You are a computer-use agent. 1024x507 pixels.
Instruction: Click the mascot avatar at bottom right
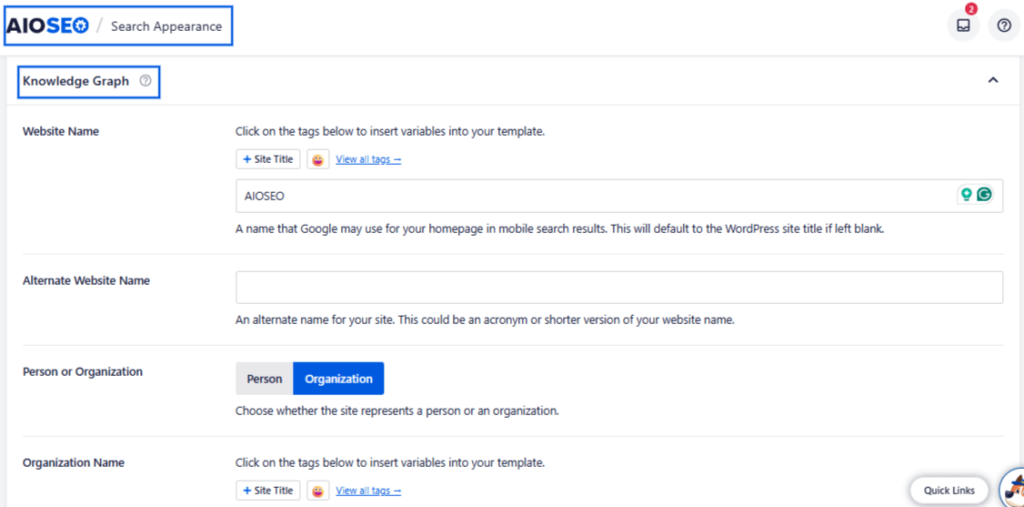(x=1014, y=489)
